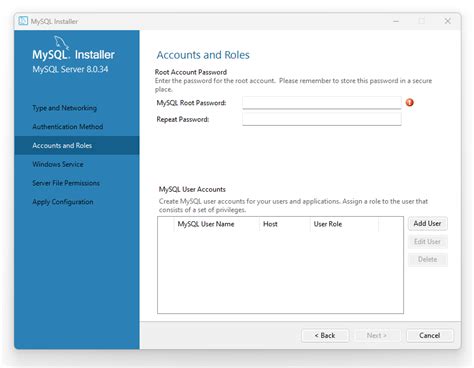474x368 pixels.
Task: Click the User Role column header
Action: click(x=344, y=224)
